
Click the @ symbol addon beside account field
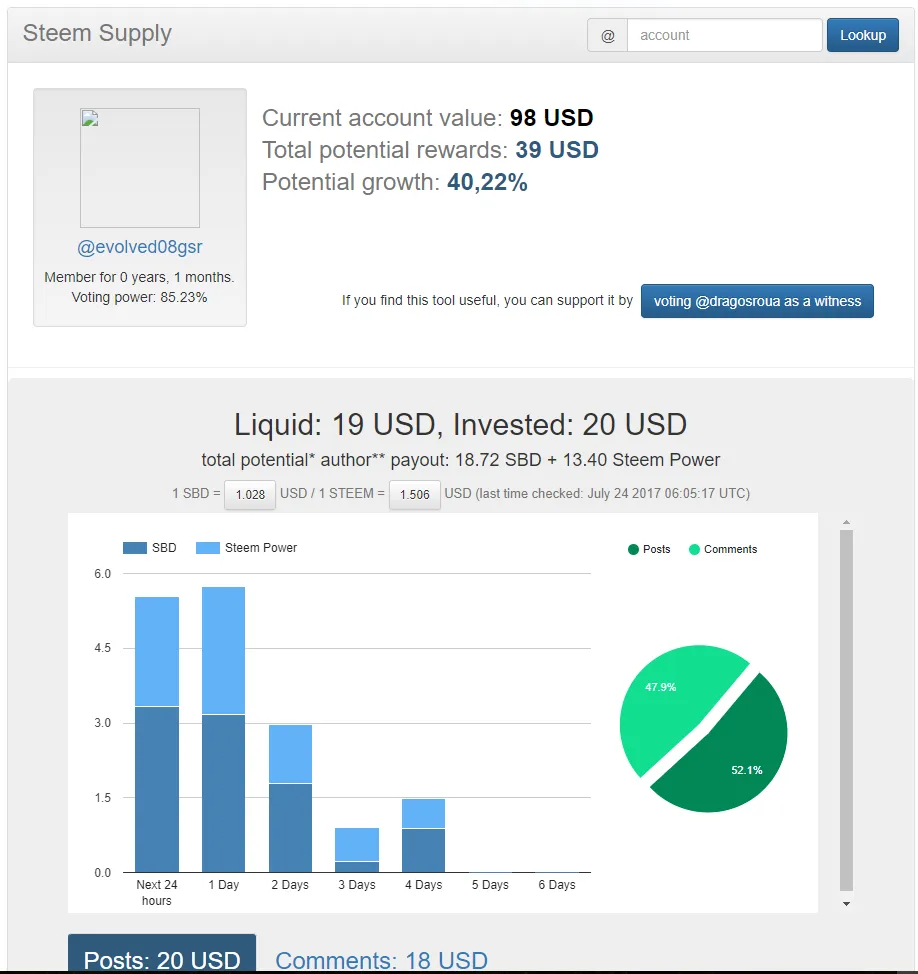tap(607, 35)
